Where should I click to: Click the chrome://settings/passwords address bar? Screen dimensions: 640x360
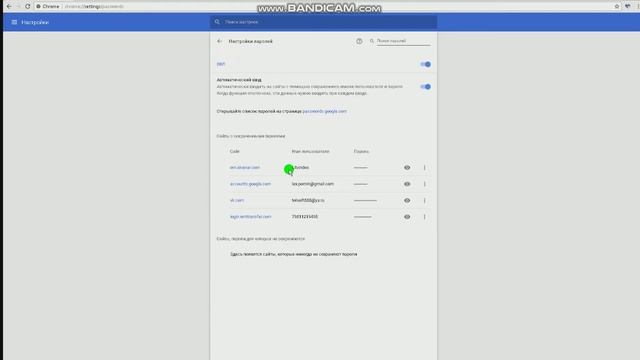[94, 7]
